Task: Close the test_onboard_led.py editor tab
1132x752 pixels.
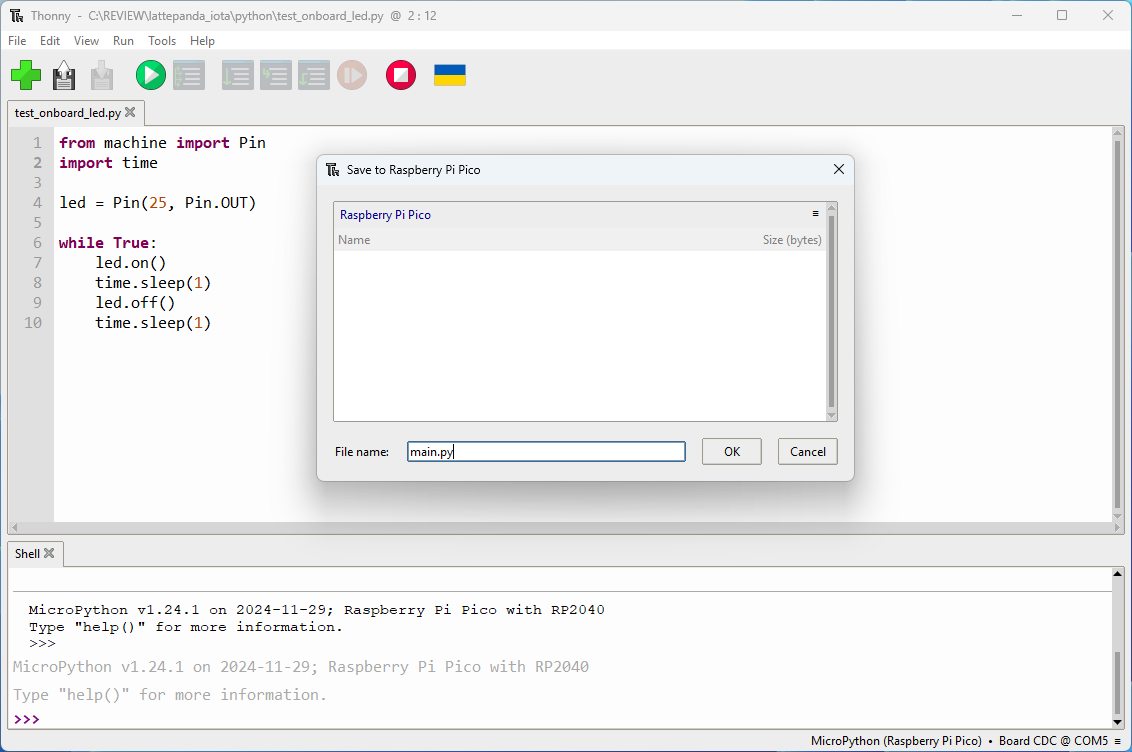Action: pos(130,113)
